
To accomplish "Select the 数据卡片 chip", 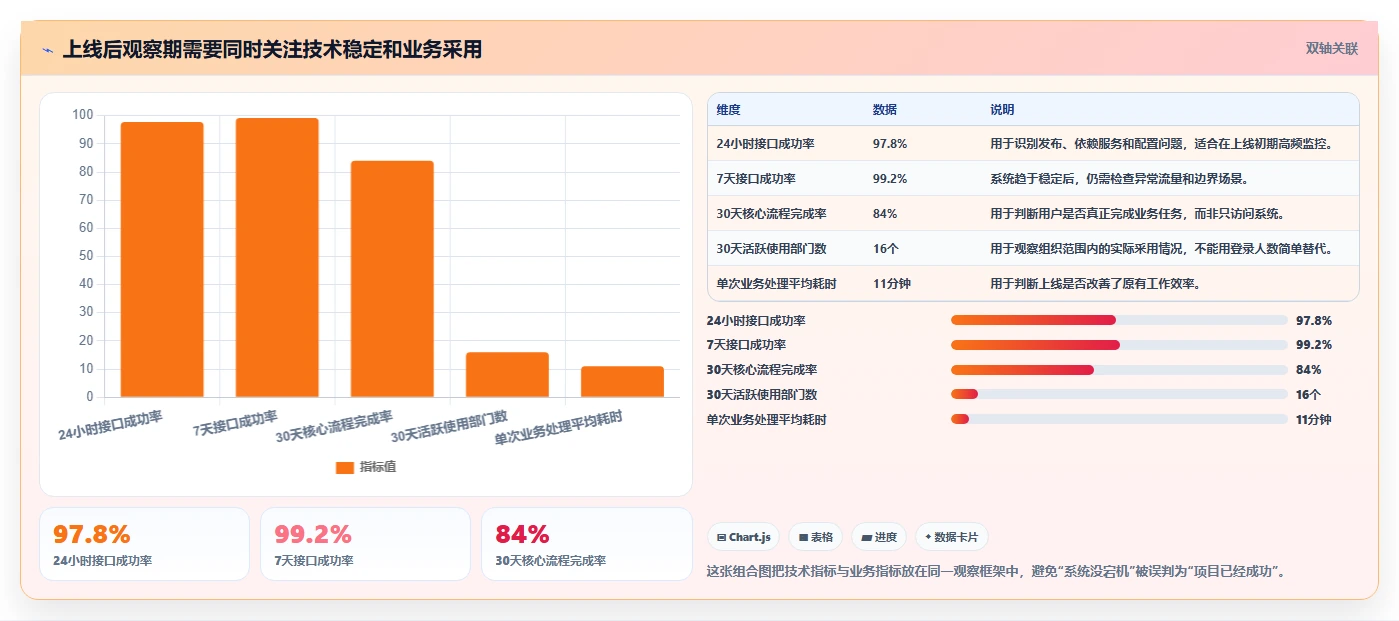I will tap(952, 537).
